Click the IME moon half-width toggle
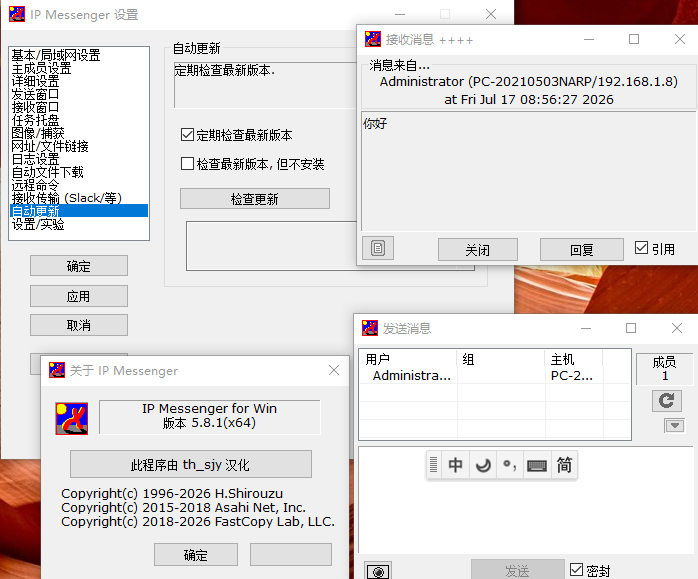Screen dimensions: 698x579 (x=483, y=465)
